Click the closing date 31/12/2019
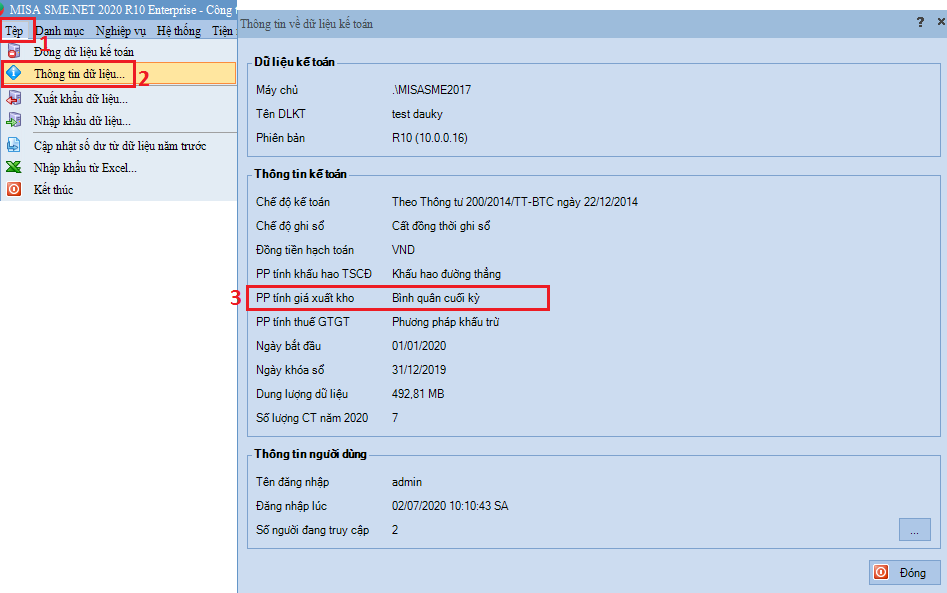 (x=419, y=370)
